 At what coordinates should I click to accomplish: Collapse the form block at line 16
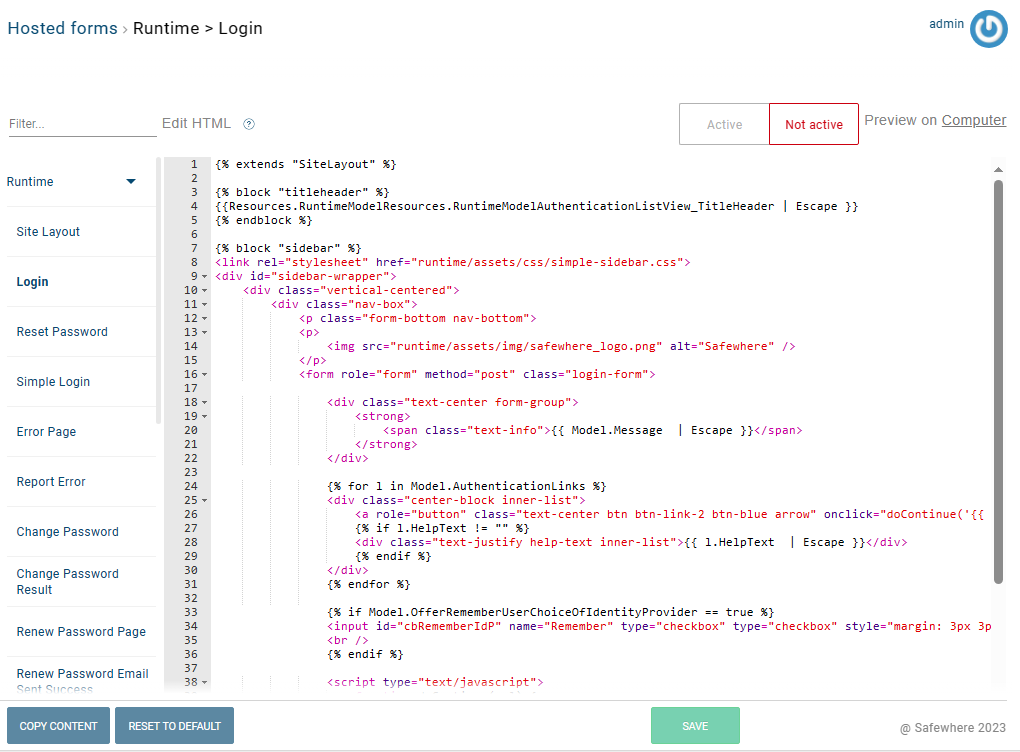205,374
